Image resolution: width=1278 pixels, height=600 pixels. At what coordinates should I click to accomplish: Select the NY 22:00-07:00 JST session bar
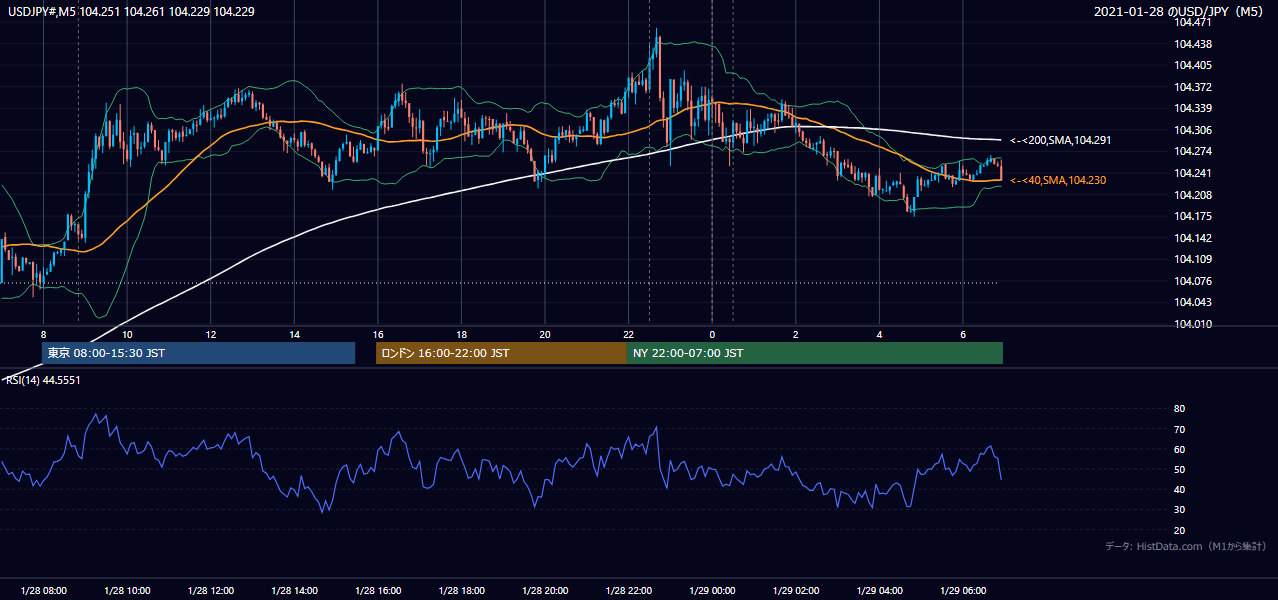pyautogui.click(x=814, y=353)
